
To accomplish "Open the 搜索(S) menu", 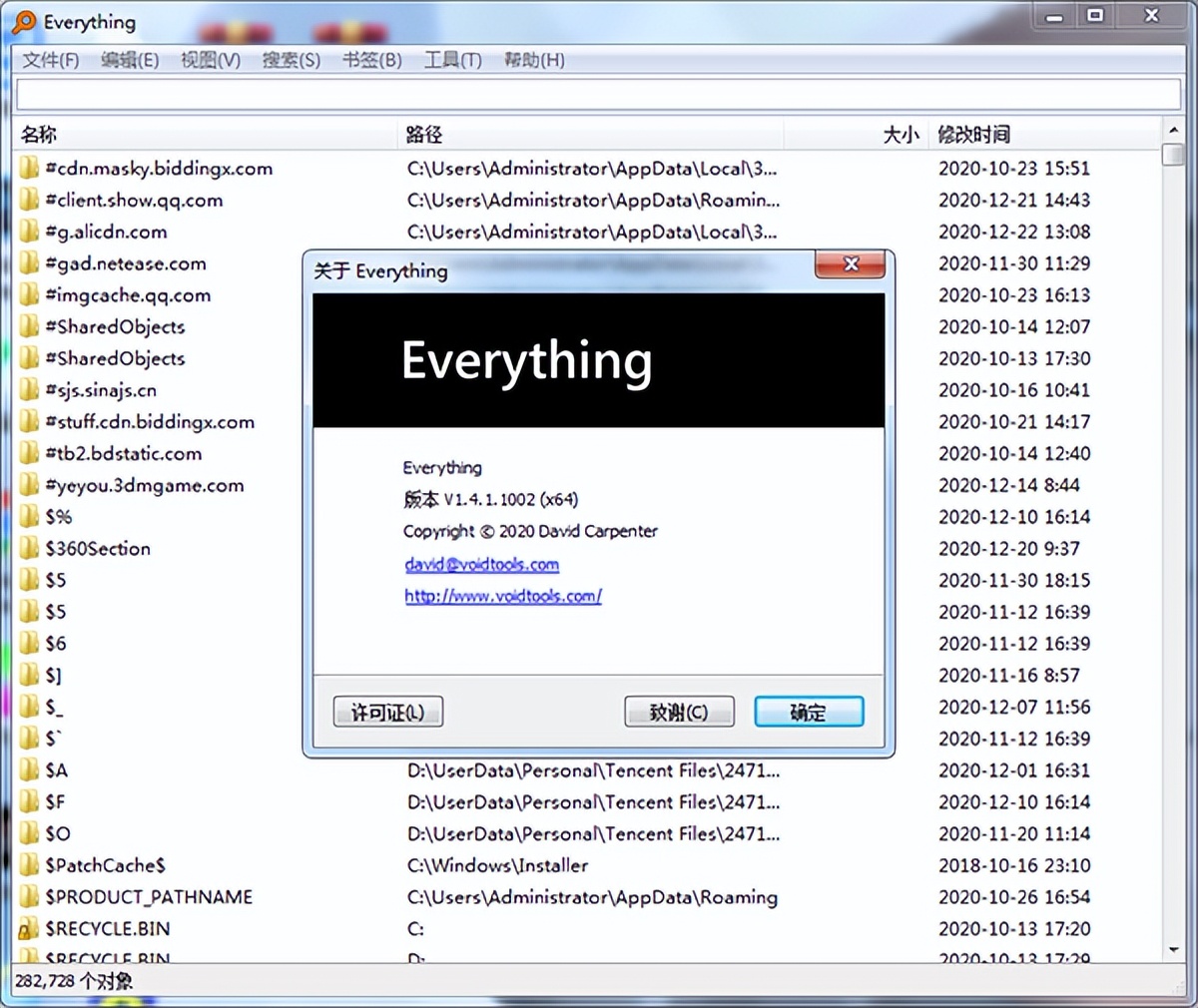I will point(292,60).
